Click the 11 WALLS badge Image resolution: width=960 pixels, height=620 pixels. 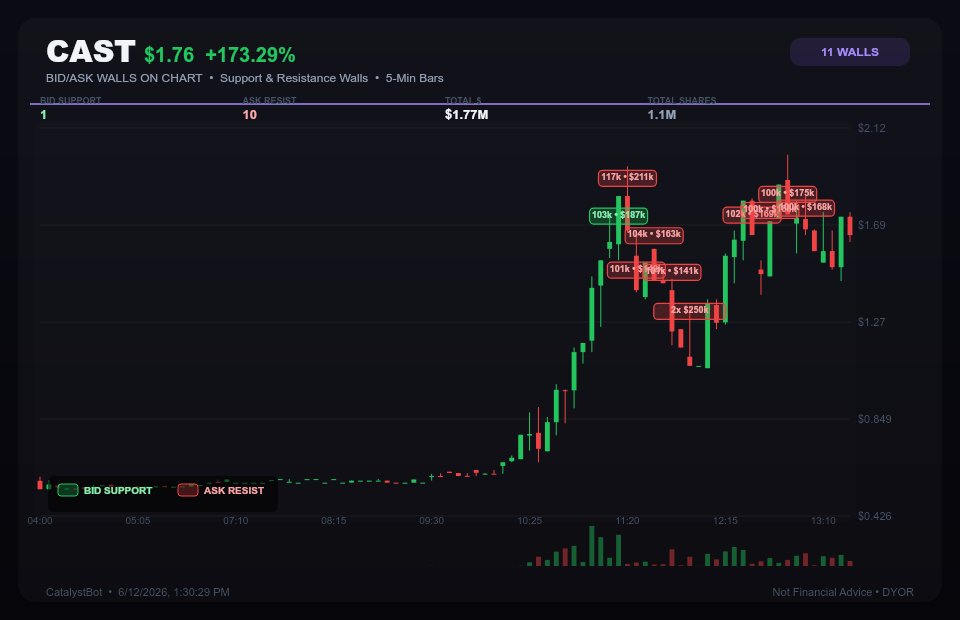(849, 52)
